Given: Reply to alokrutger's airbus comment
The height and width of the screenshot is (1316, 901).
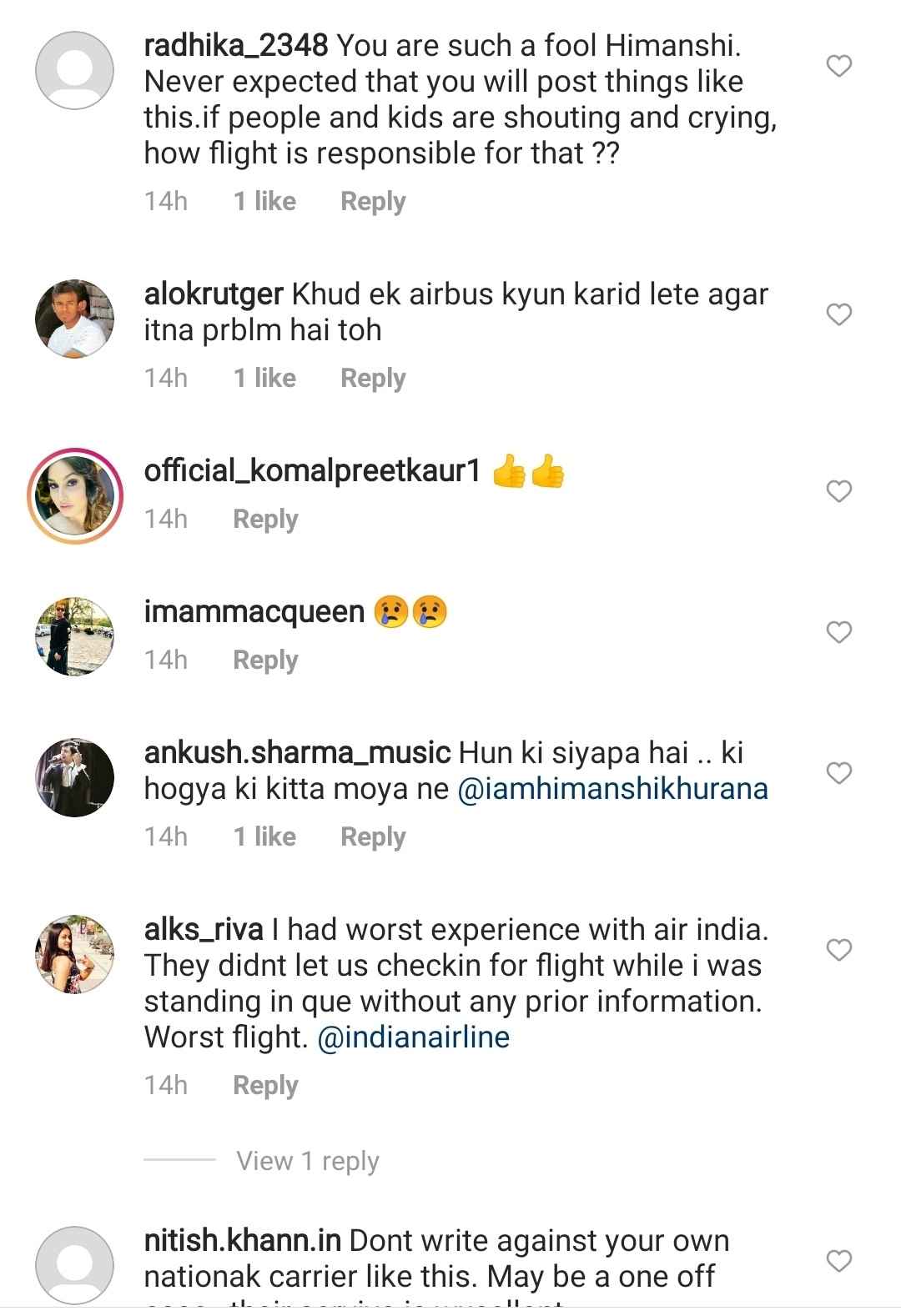Looking at the screenshot, I should click(x=373, y=379).
